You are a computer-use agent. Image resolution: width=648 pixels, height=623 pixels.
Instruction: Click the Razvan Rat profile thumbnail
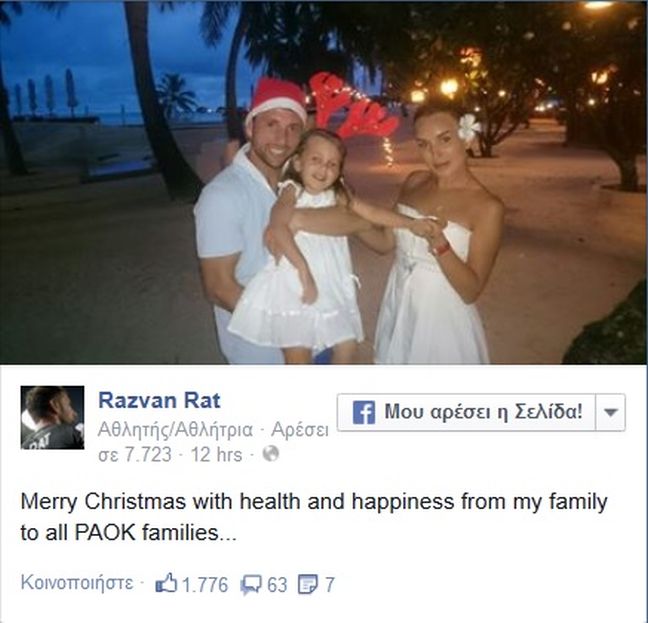(x=52, y=417)
